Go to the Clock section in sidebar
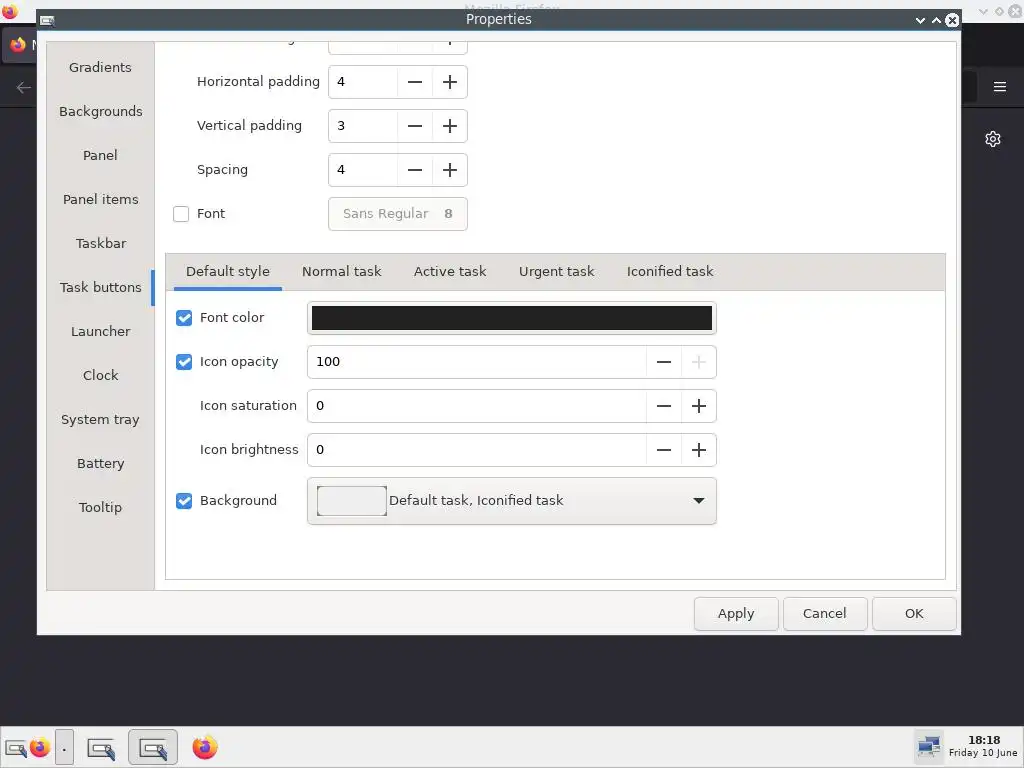1024x768 pixels. coord(101,376)
